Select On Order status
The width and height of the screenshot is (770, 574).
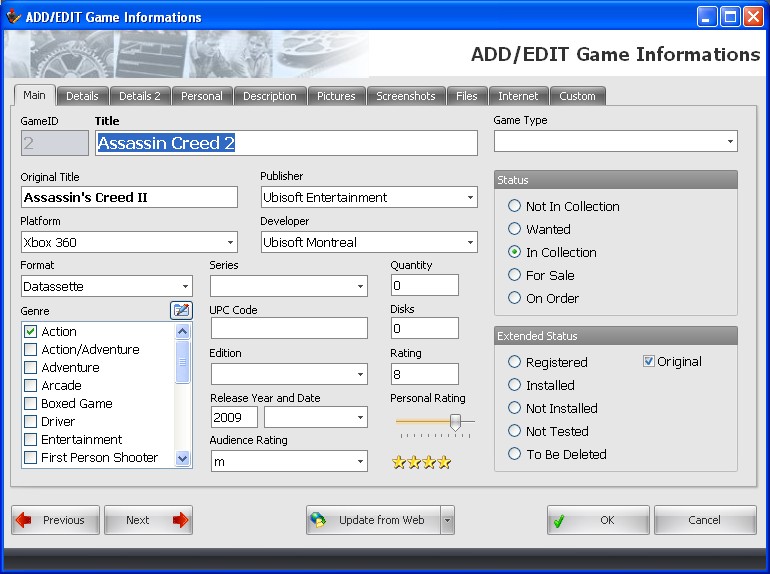coord(514,298)
